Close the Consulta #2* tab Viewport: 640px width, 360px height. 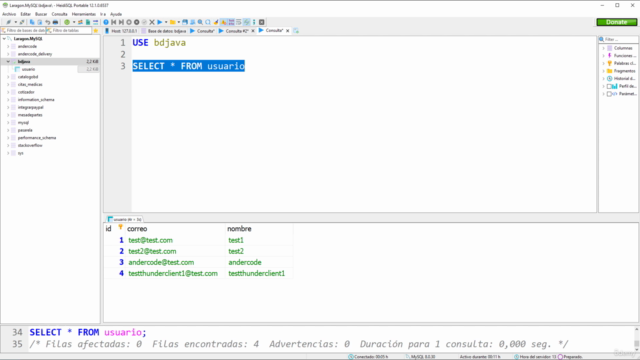253,31
